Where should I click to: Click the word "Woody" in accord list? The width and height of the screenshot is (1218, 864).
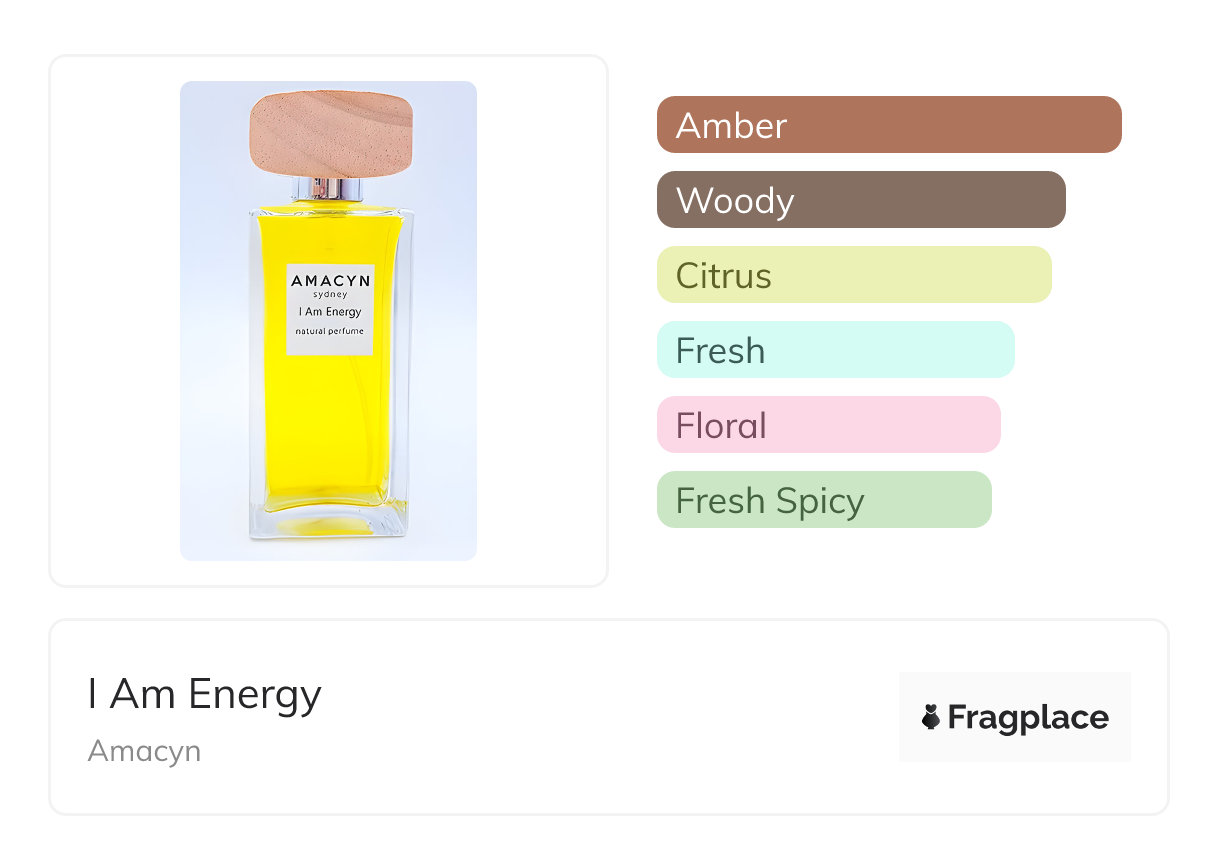(735, 200)
